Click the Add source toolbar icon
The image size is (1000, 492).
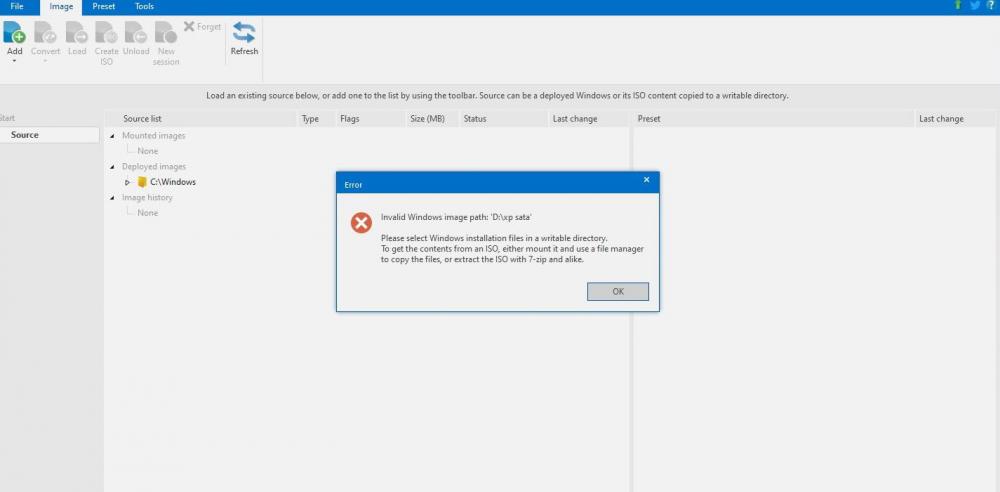[x=14, y=32]
